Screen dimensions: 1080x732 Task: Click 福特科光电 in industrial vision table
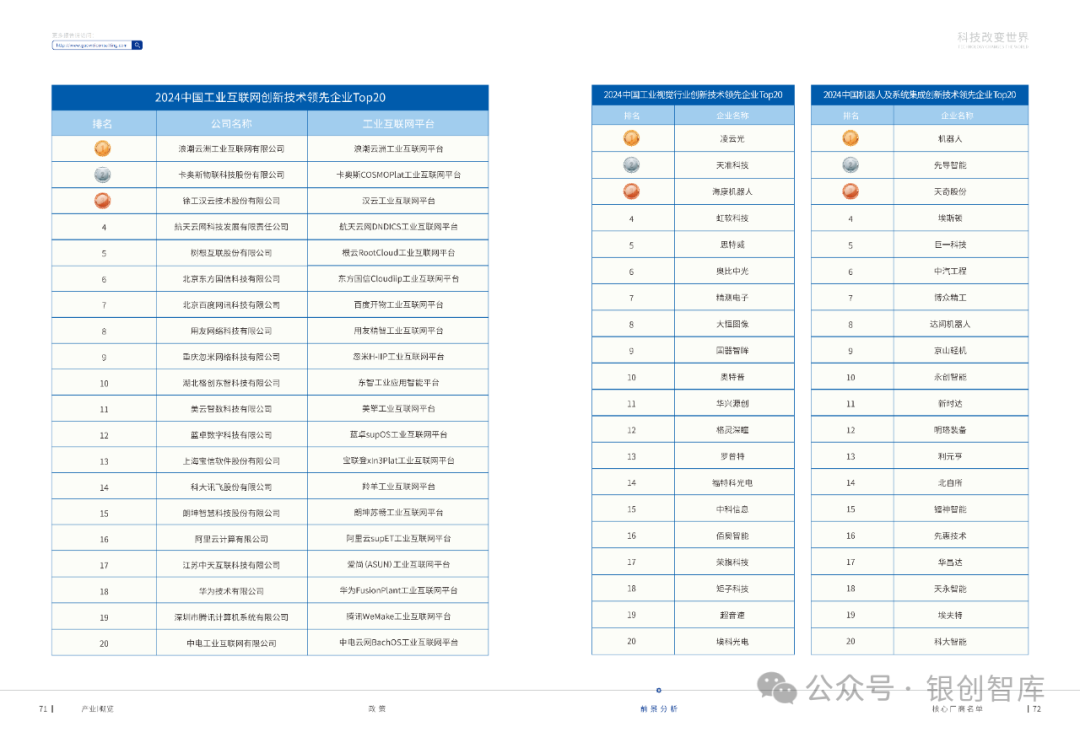732,483
